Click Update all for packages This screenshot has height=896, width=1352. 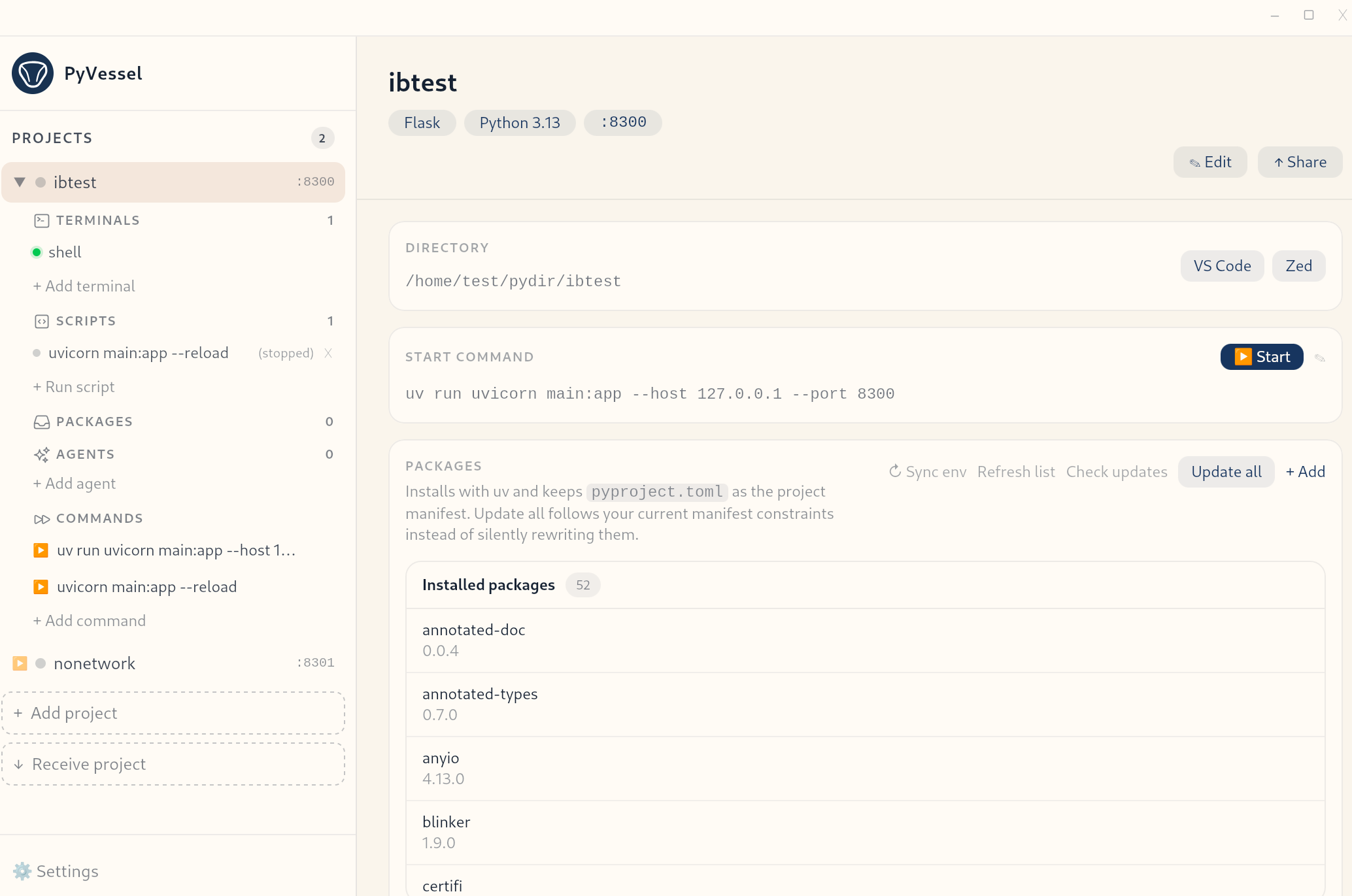tap(1225, 471)
